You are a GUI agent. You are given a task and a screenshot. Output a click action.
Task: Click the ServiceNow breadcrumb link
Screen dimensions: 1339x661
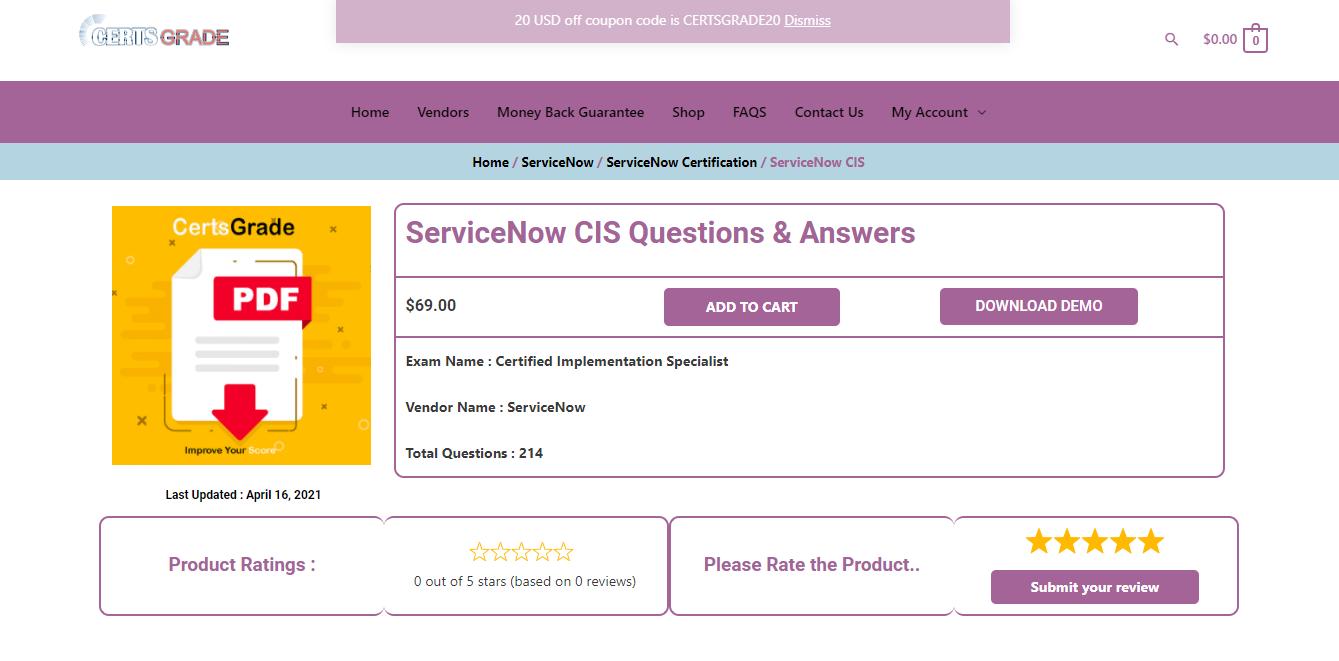(557, 162)
